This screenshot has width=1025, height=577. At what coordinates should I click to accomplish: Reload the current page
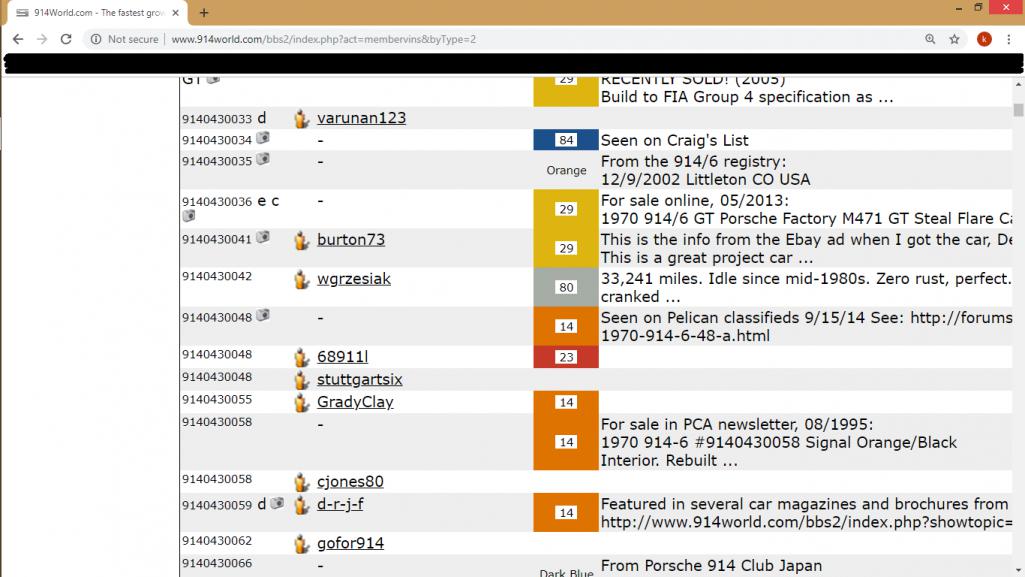pos(66,39)
